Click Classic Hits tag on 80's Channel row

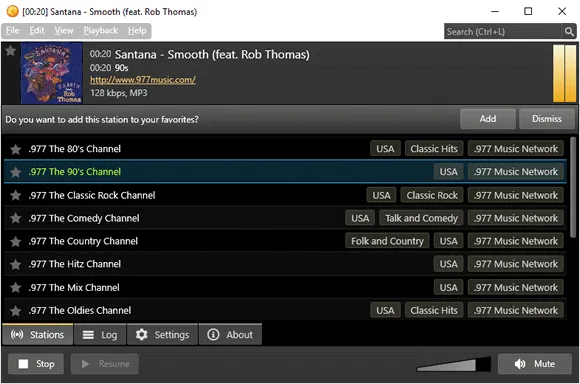[x=434, y=149]
